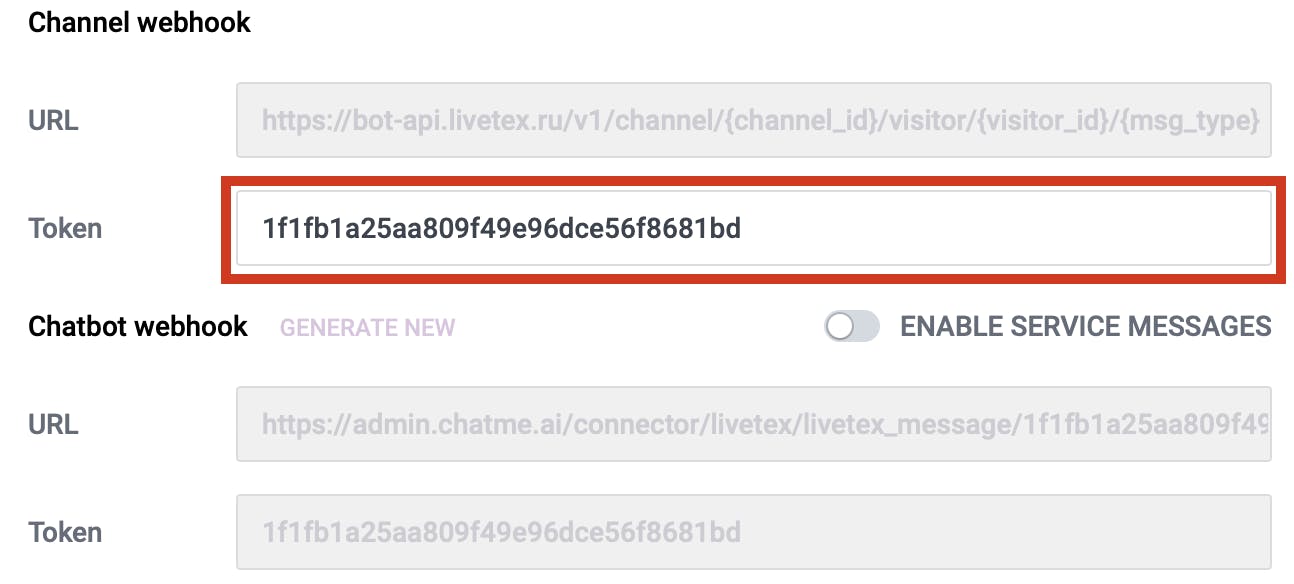1294x584 pixels.
Task: Click the Chatbot webhook heading
Action: click(x=138, y=327)
